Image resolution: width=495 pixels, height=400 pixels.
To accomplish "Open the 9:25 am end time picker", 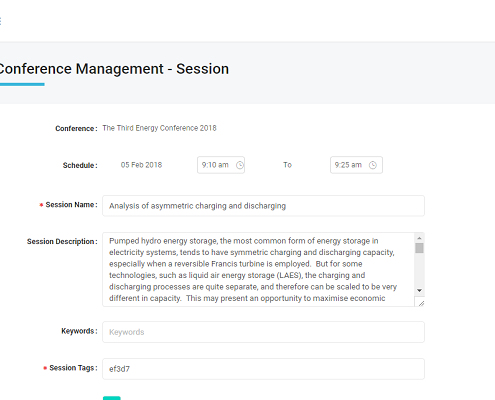I will coord(356,165).
